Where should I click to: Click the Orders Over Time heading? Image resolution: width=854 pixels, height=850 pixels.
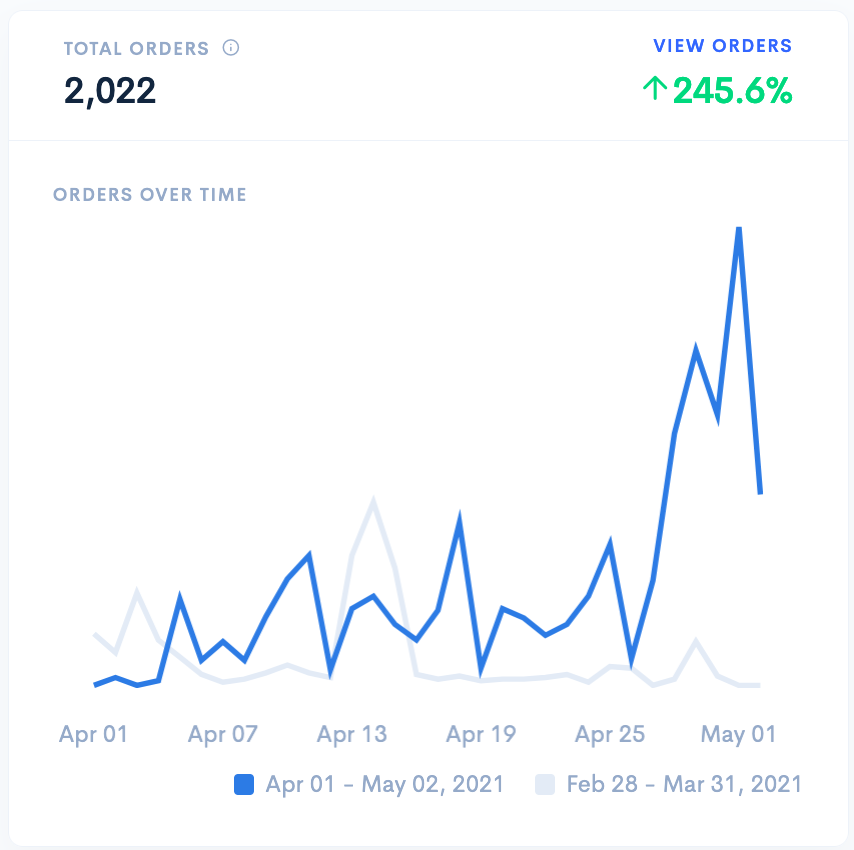click(150, 195)
